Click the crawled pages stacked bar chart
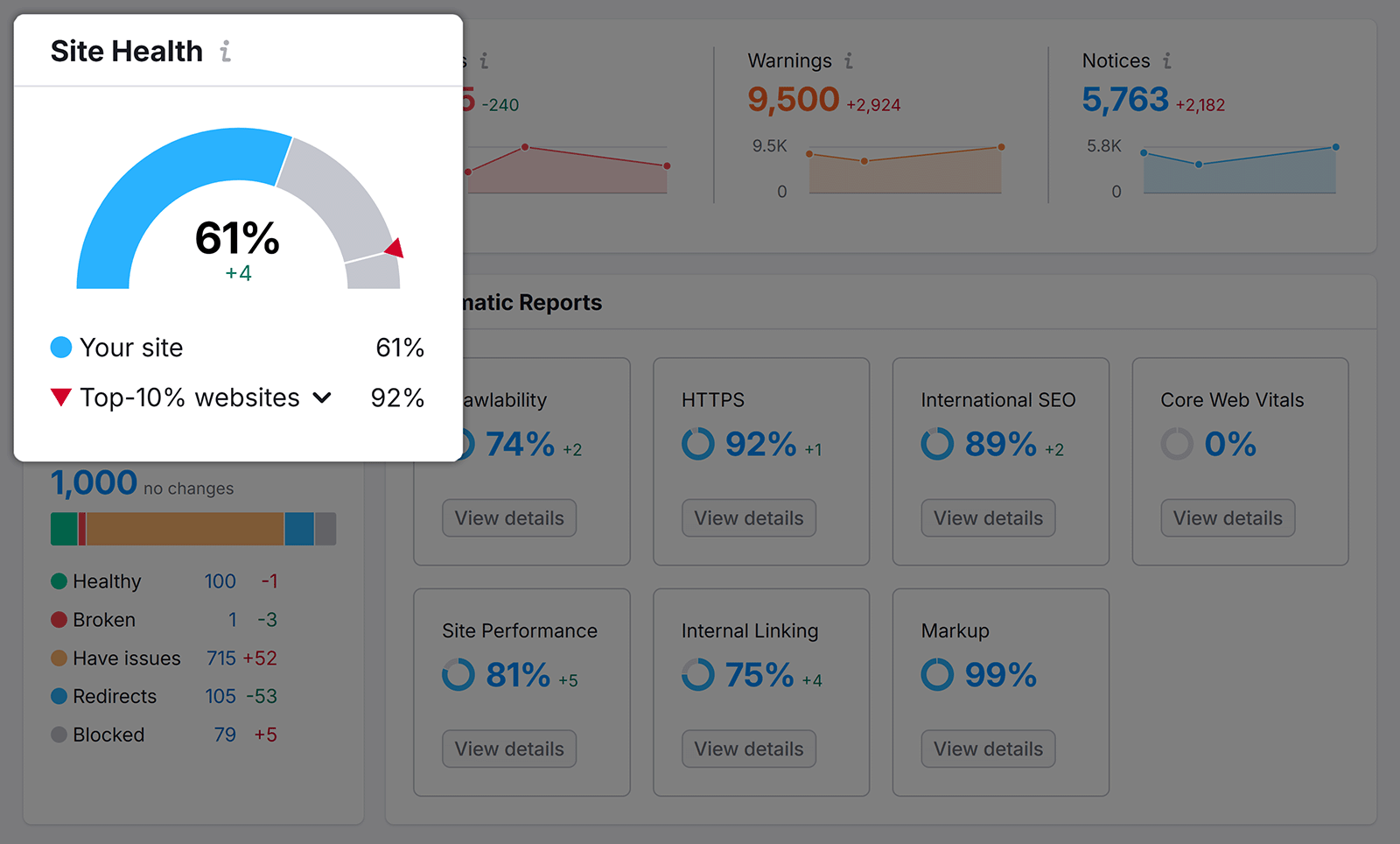This screenshot has width=1400, height=844. point(192,528)
